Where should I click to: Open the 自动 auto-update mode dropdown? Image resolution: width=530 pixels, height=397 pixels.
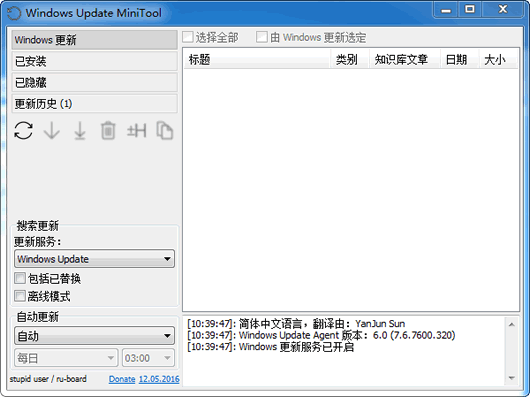point(95,336)
